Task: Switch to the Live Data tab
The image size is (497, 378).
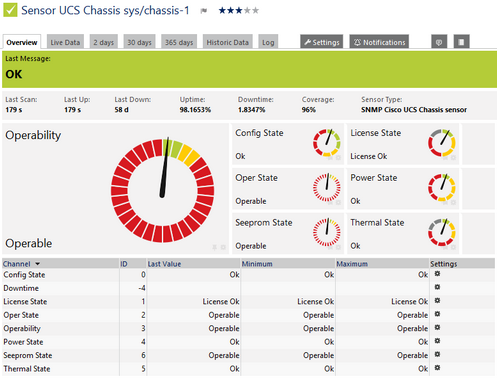Action: [x=65, y=42]
